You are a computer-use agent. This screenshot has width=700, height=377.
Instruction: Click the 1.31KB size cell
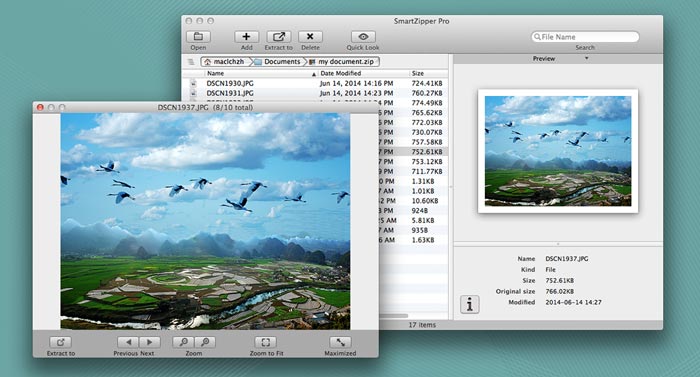click(x=423, y=181)
